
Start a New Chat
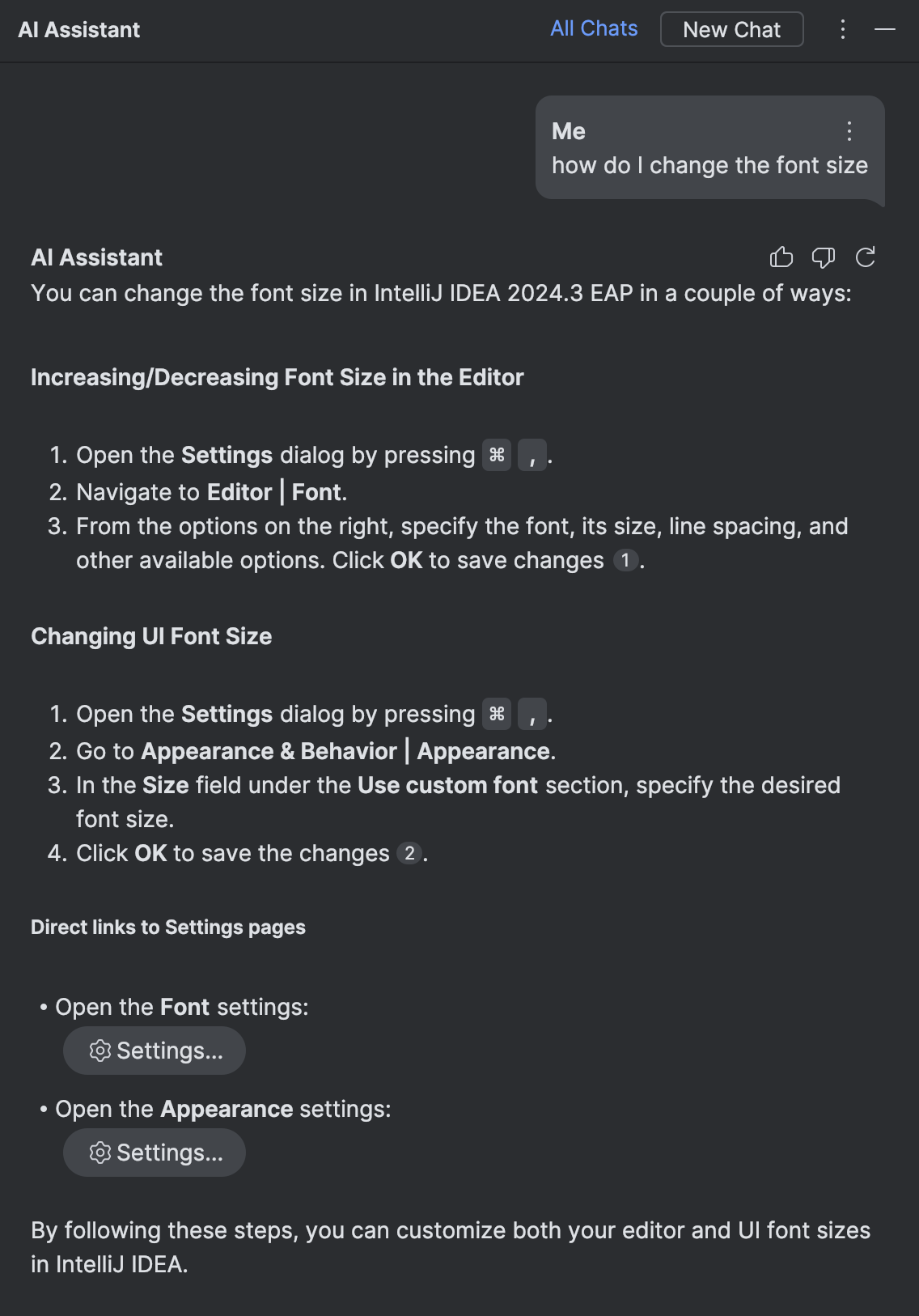pyautogui.click(x=731, y=29)
